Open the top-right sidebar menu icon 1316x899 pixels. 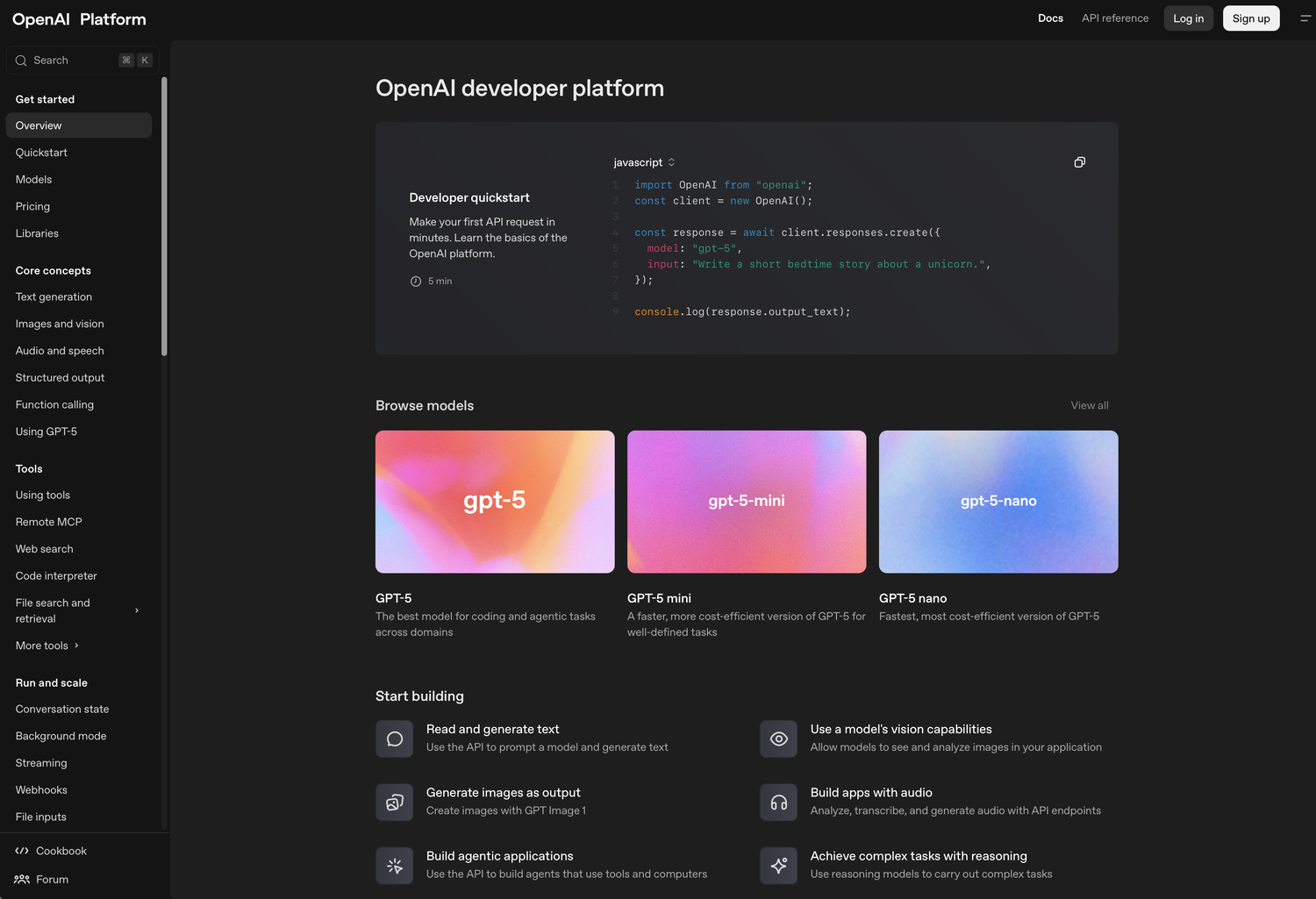click(1305, 18)
